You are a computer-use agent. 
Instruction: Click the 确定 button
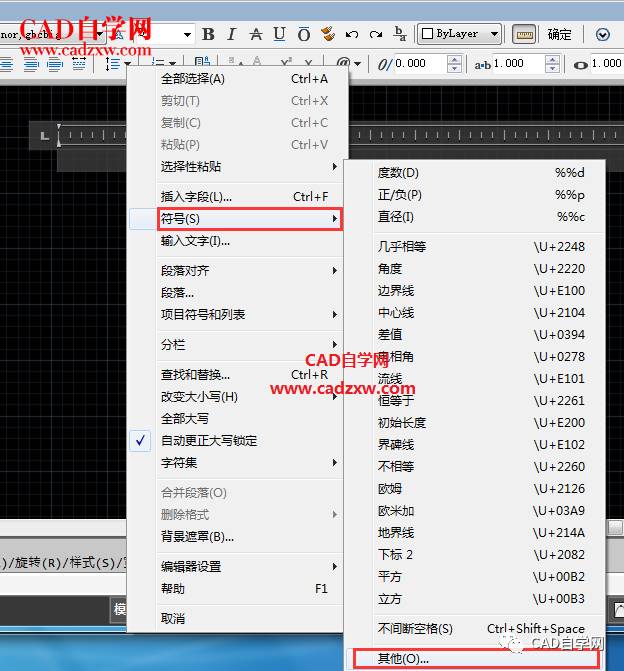click(x=560, y=34)
